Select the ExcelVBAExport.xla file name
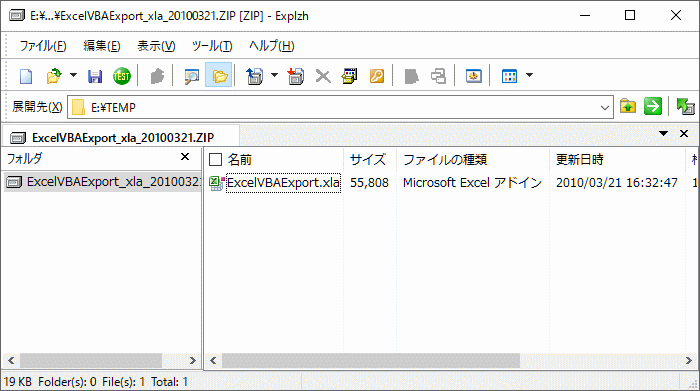 pyautogui.click(x=283, y=183)
